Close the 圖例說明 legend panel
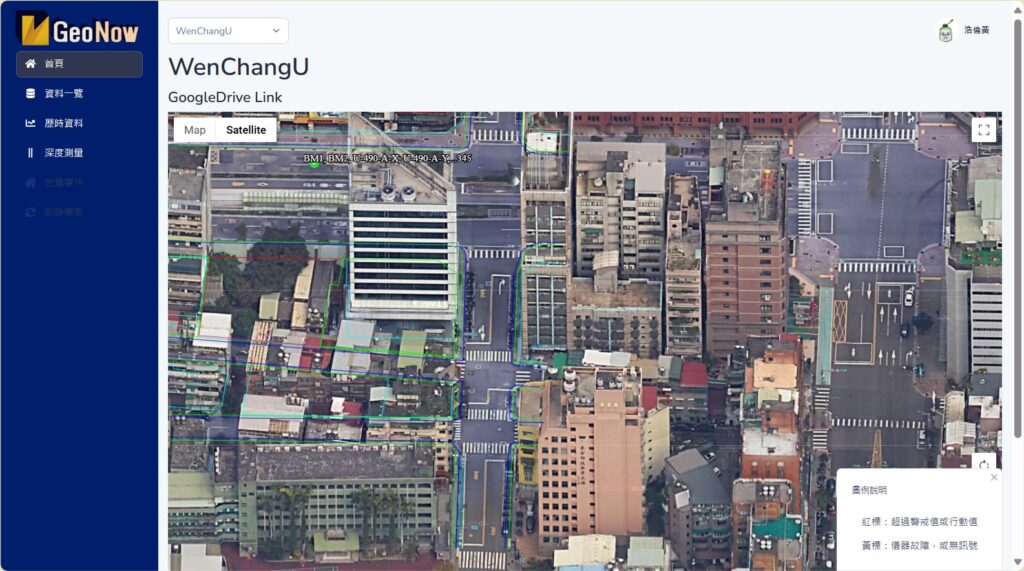The width and height of the screenshot is (1024, 571). [x=994, y=478]
